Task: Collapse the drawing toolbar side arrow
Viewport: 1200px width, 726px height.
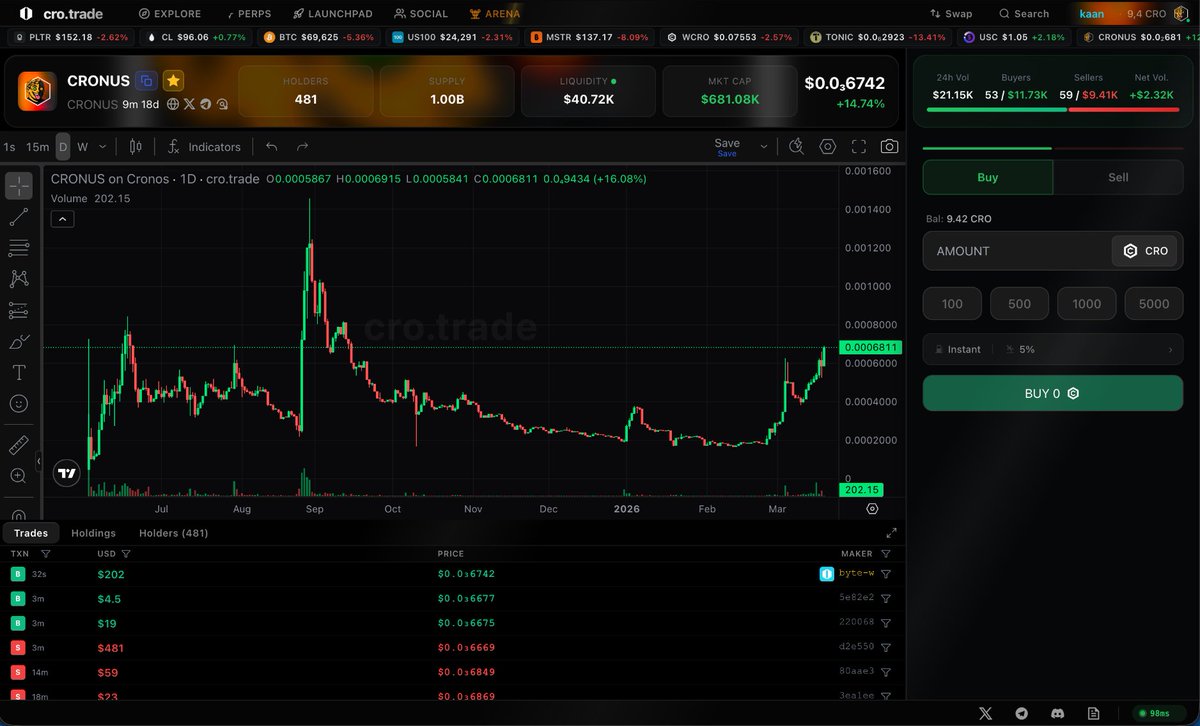Action: (38, 462)
